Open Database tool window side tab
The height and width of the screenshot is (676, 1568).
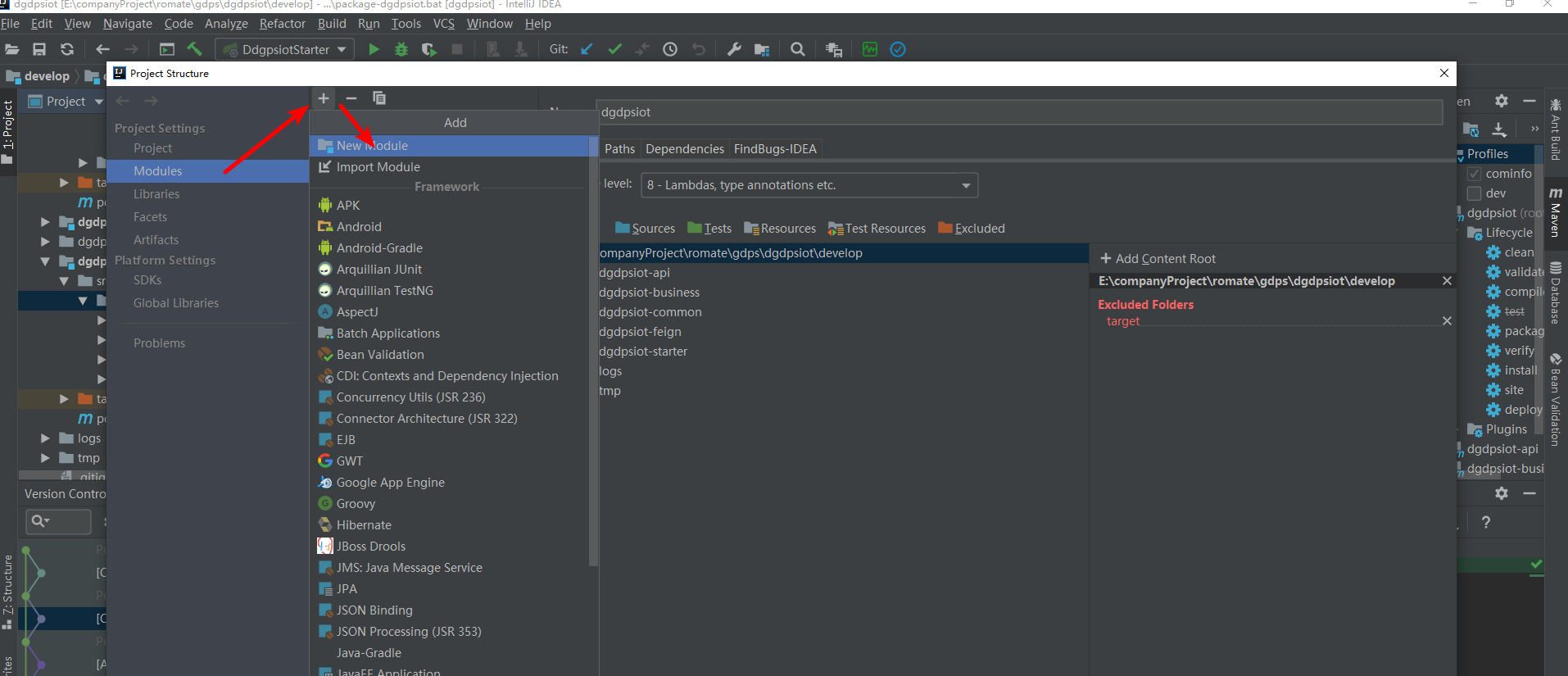pyautogui.click(x=1555, y=293)
